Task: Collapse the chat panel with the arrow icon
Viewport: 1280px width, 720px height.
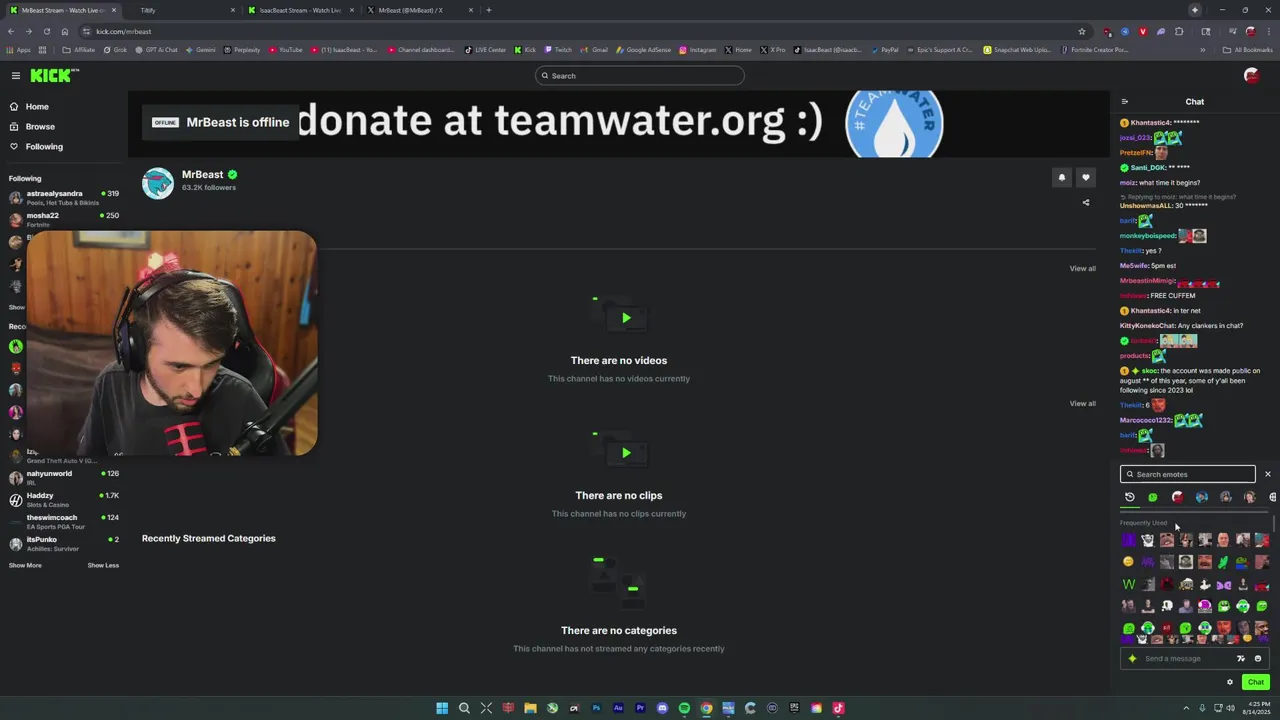Action: tap(1125, 102)
